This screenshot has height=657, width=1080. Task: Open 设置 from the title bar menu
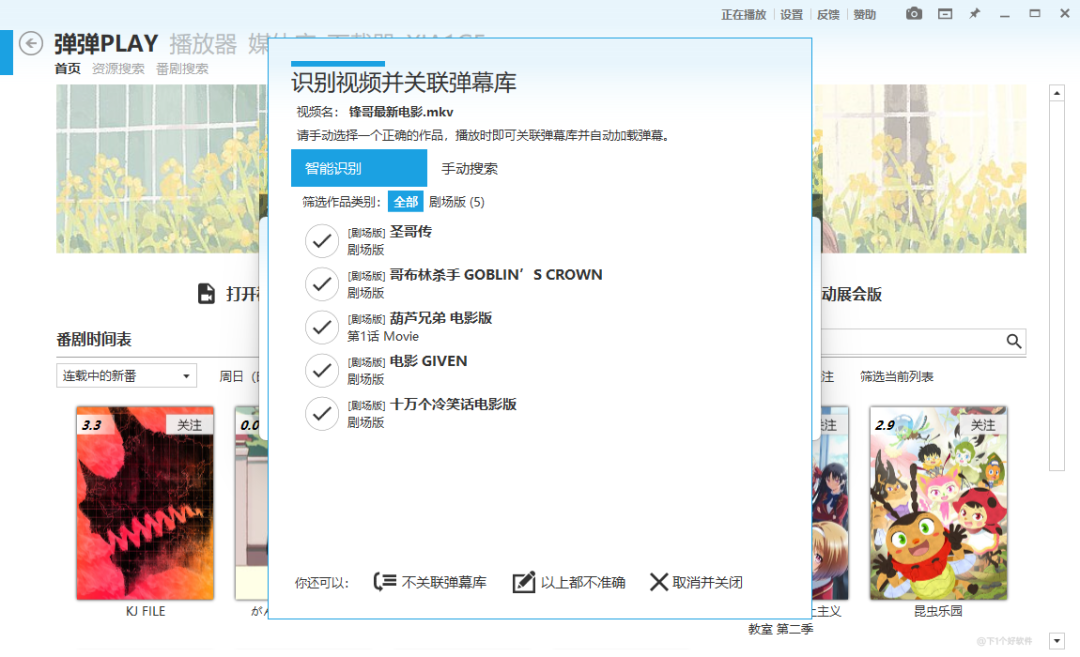[x=790, y=14]
